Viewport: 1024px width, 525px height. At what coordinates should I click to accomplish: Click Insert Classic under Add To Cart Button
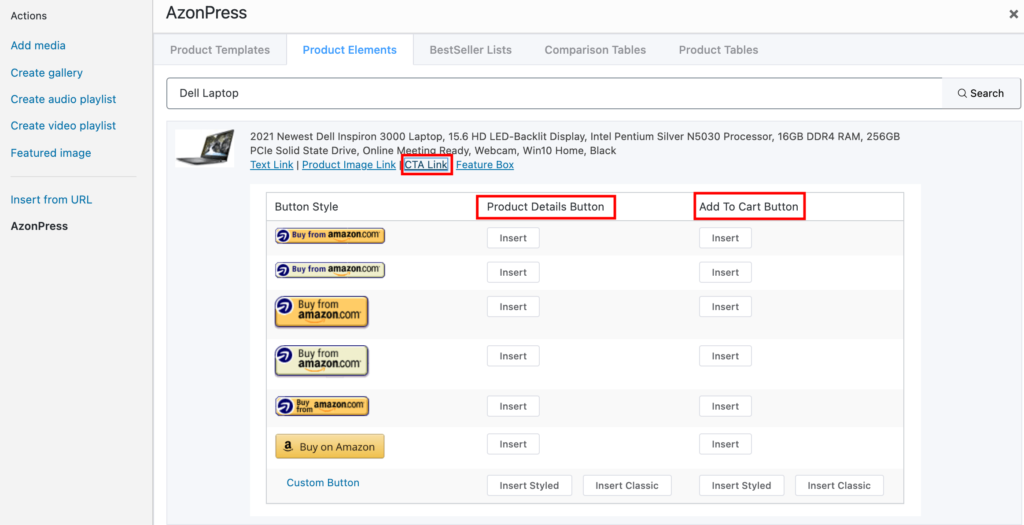pyautogui.click(x=839, y=485)
